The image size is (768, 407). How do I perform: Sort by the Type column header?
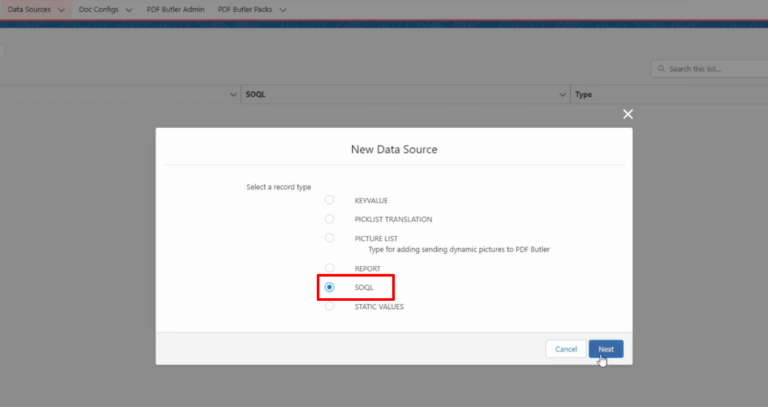583,95
